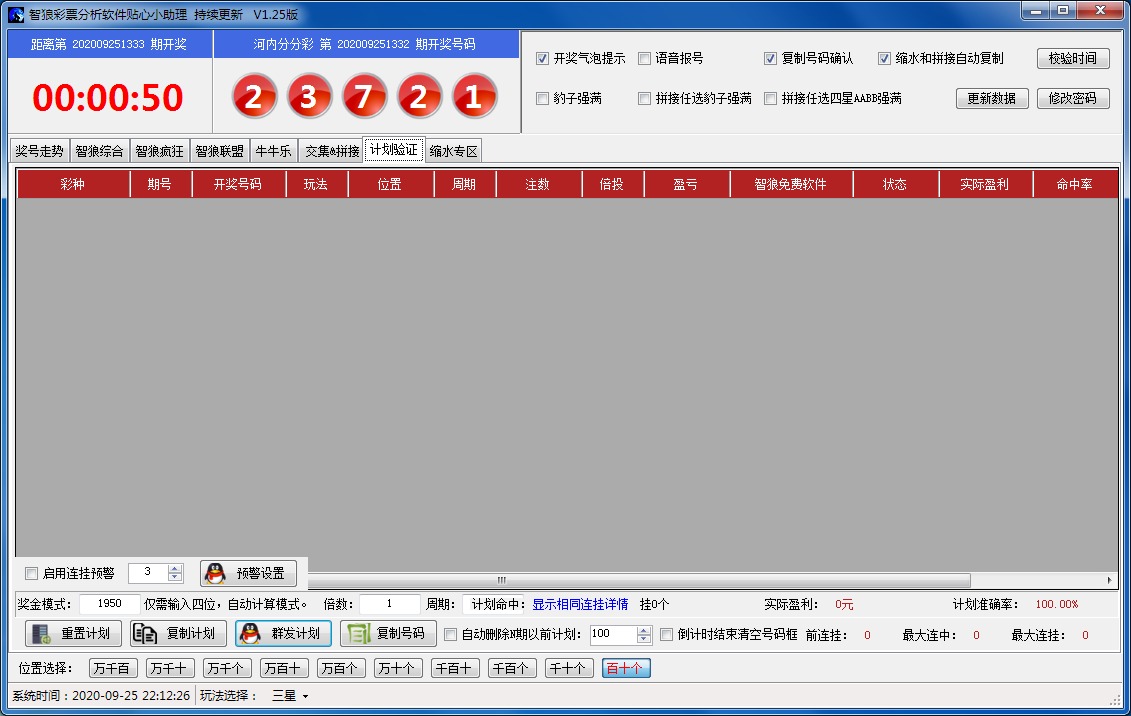
Task: Open 预警设置 alert settings with penguin icon
Action: pyautogui.click(x=248, y=574)
